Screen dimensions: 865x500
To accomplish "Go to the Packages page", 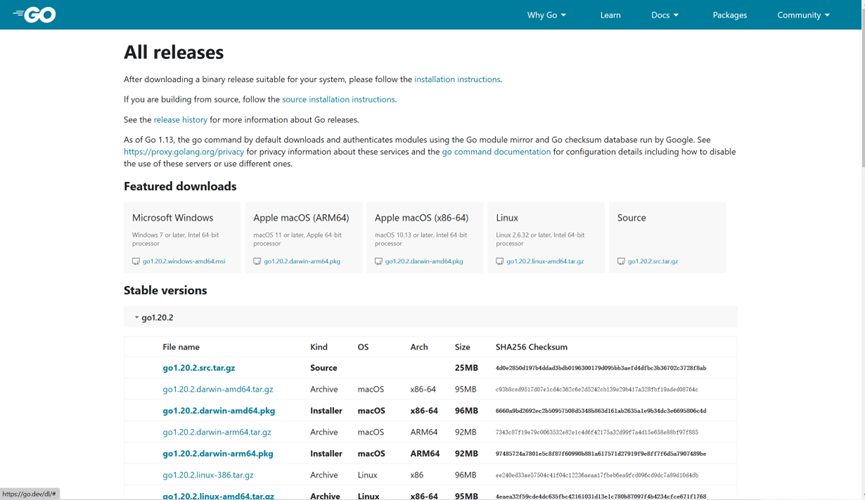I will (x=729, y=15).
